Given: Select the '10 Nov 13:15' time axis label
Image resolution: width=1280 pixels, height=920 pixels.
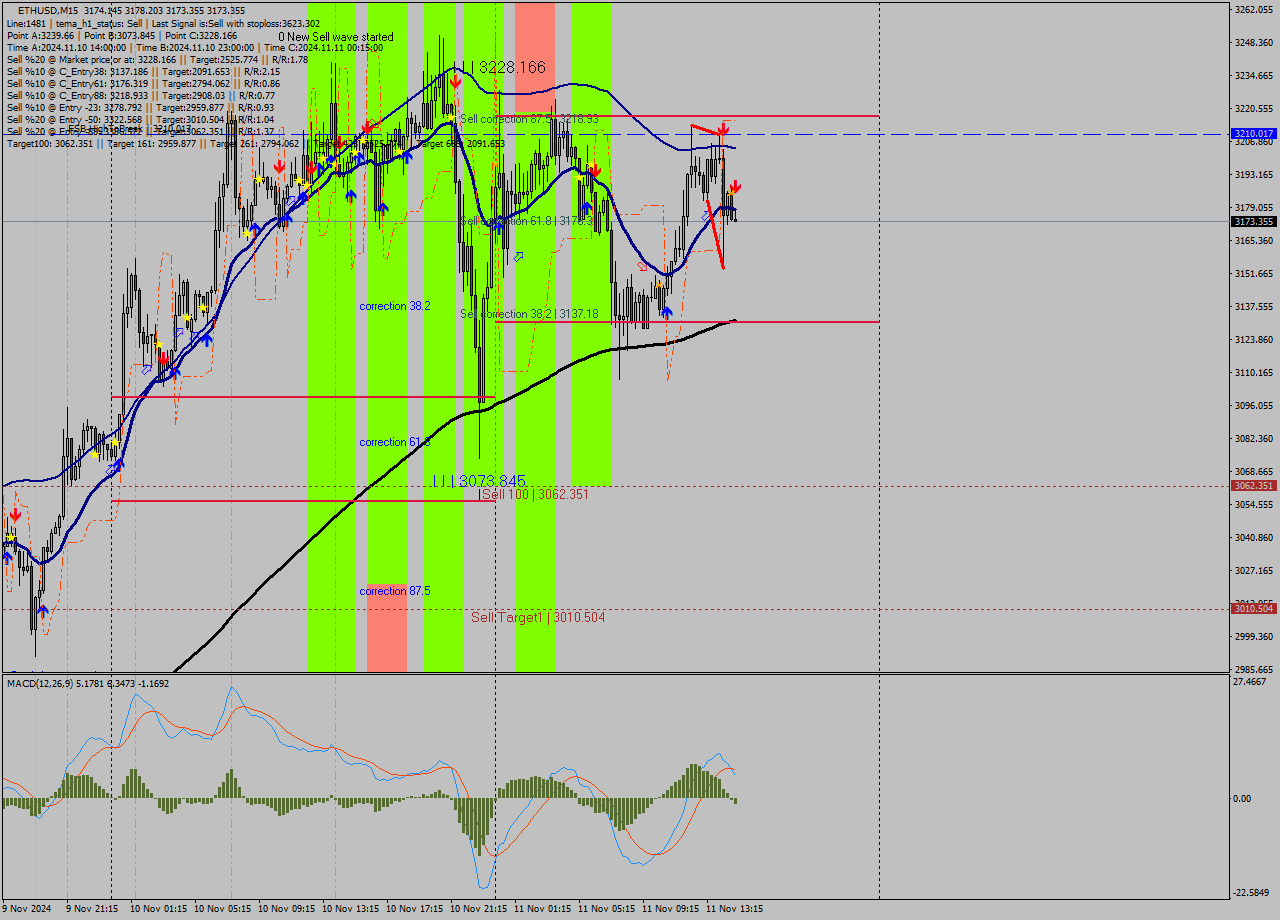Looking at the screenshot, I should (350, 909).
